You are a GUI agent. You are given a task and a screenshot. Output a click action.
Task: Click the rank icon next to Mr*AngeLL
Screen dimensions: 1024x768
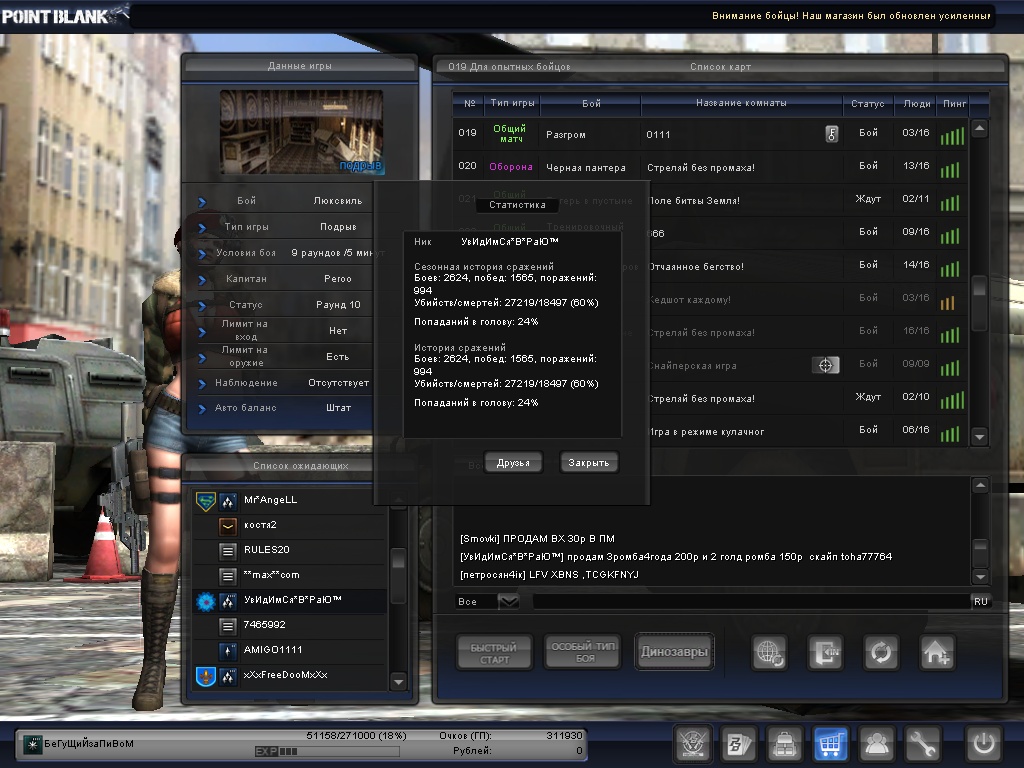click(228, 501)
